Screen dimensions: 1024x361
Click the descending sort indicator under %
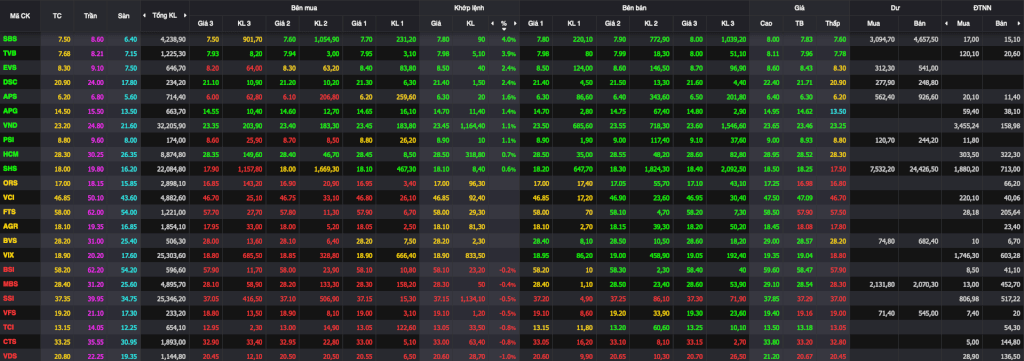tap(504, 29)
